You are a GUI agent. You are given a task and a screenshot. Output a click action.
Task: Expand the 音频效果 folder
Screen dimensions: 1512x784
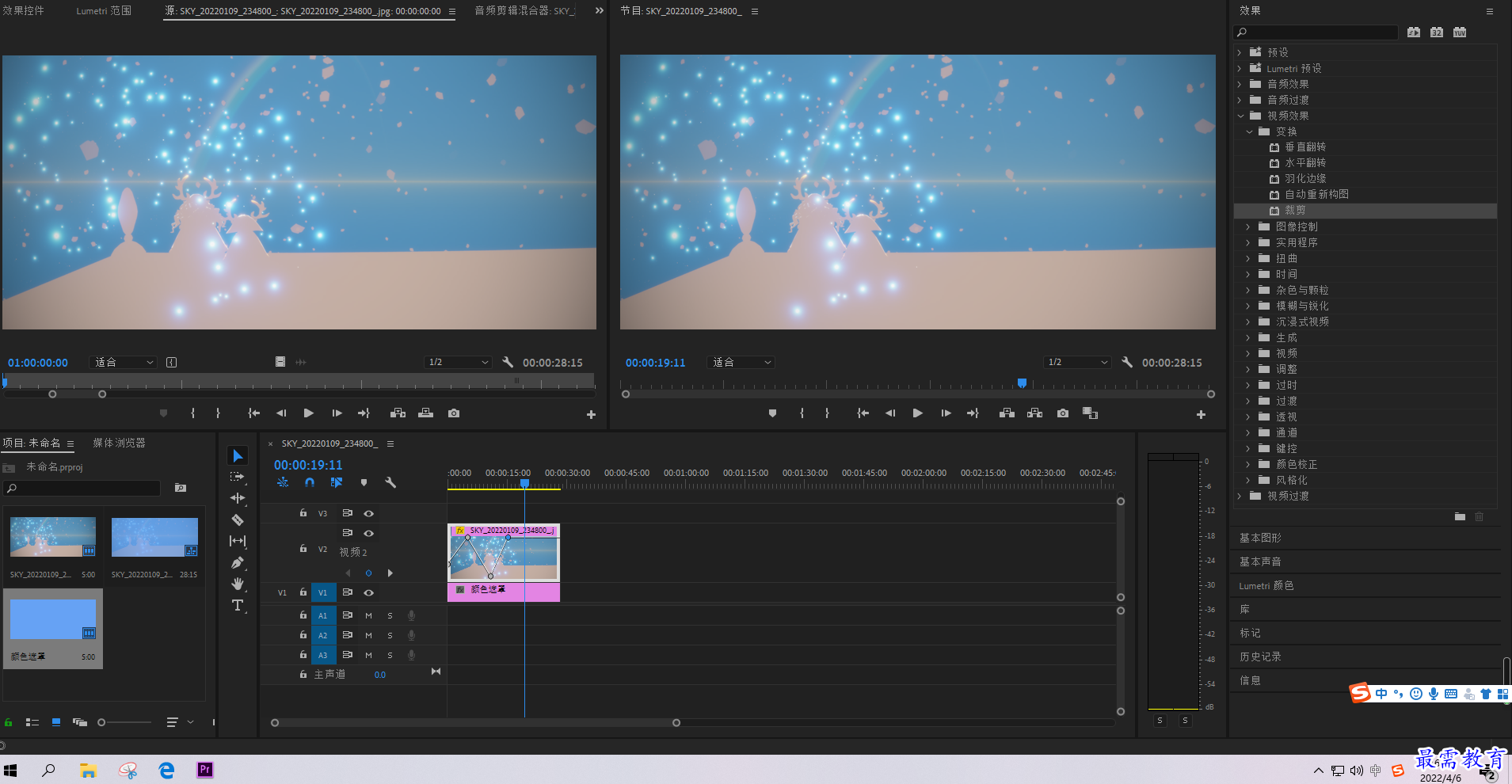point(1240,84)
